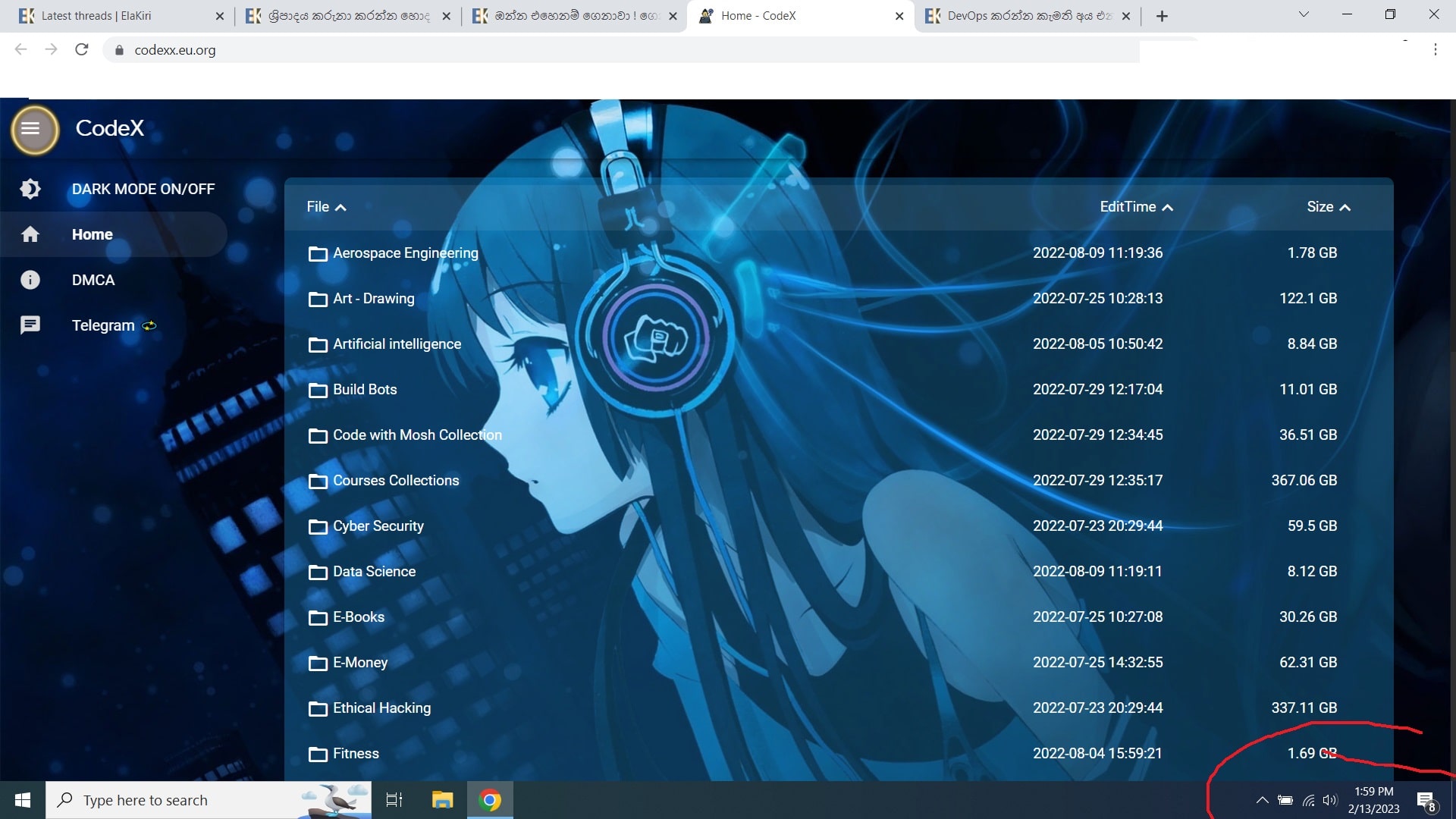Click the Aerospace Engineering folder icon
The image size is (1456, 819).
(318, 254)
